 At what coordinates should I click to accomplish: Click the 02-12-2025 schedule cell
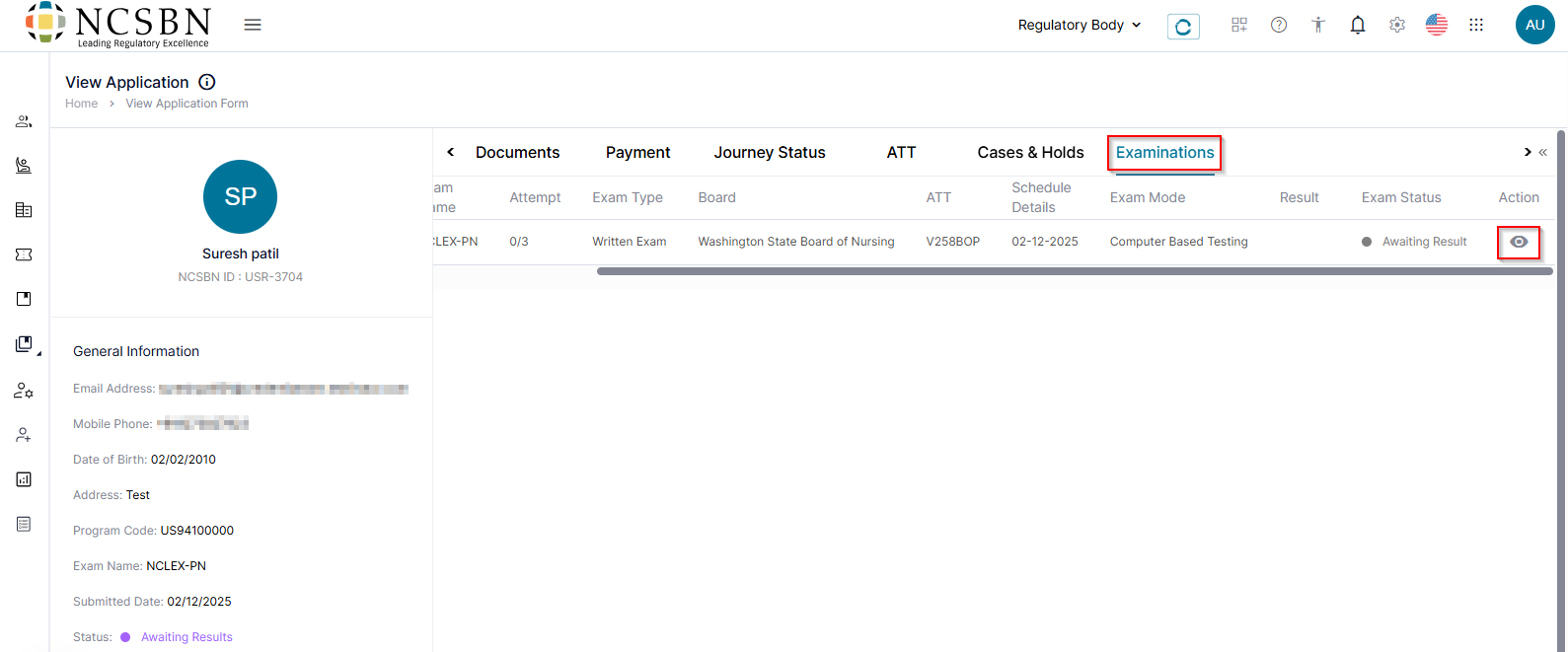1045,242
